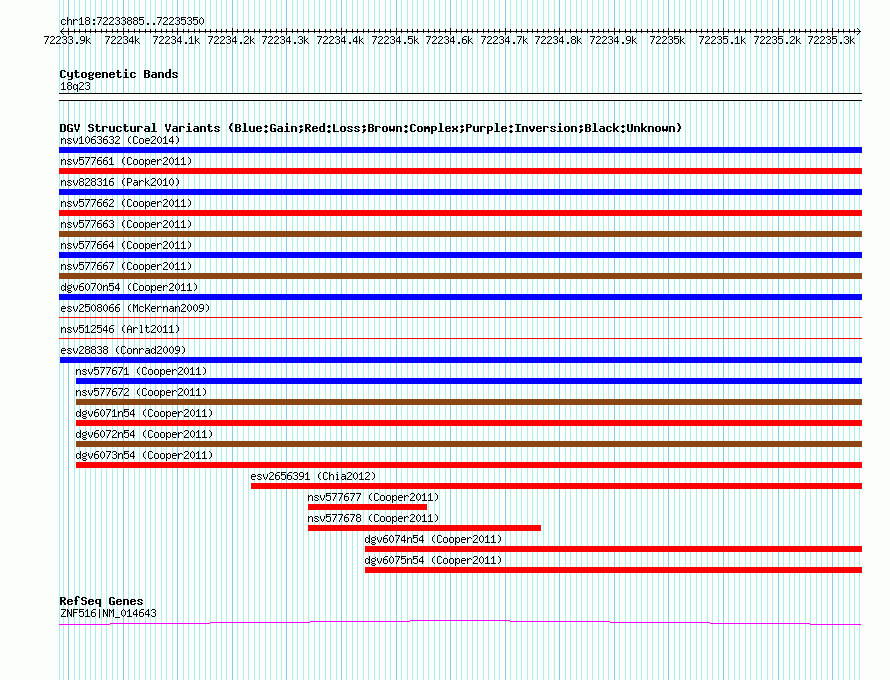Viewport: 890px width, 680px height.
Task: Click the nsv577662 (Cooper2011) label
Action: tap(126, 203)
